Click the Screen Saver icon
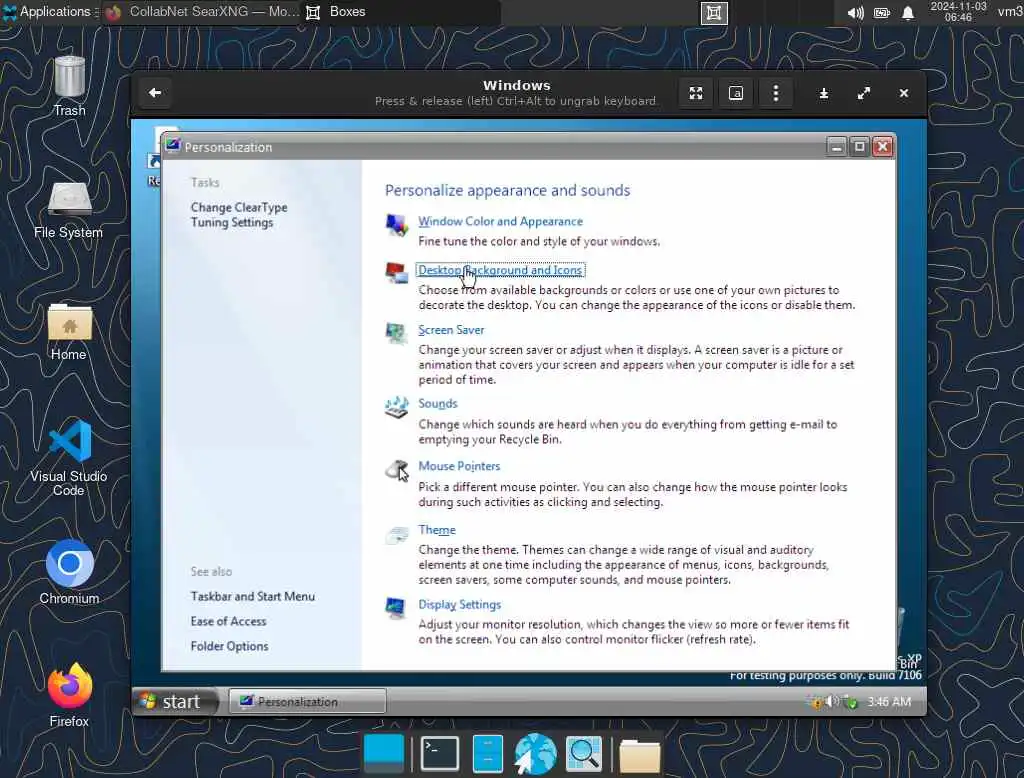The image size is (1024, 778). (396, 333)
